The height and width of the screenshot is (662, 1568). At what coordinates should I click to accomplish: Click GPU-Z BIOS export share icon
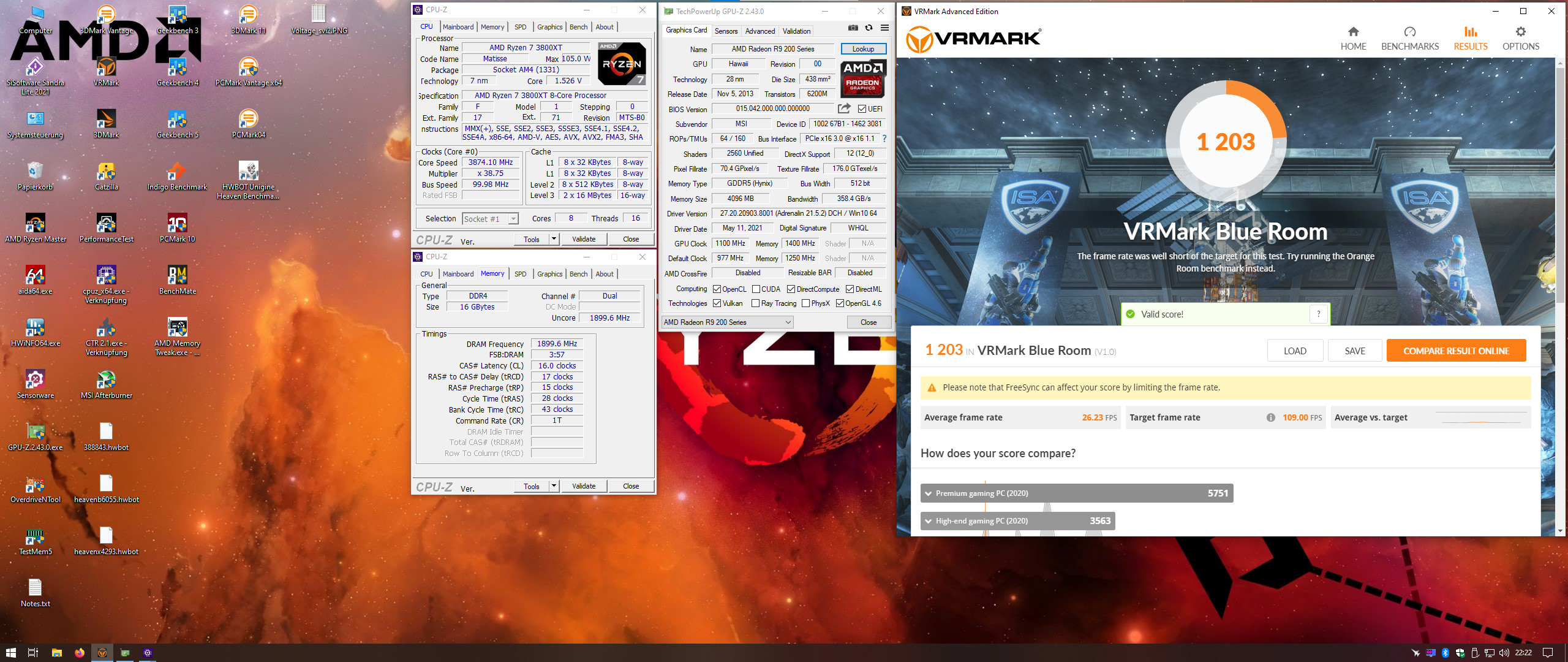tap(845, 108)
